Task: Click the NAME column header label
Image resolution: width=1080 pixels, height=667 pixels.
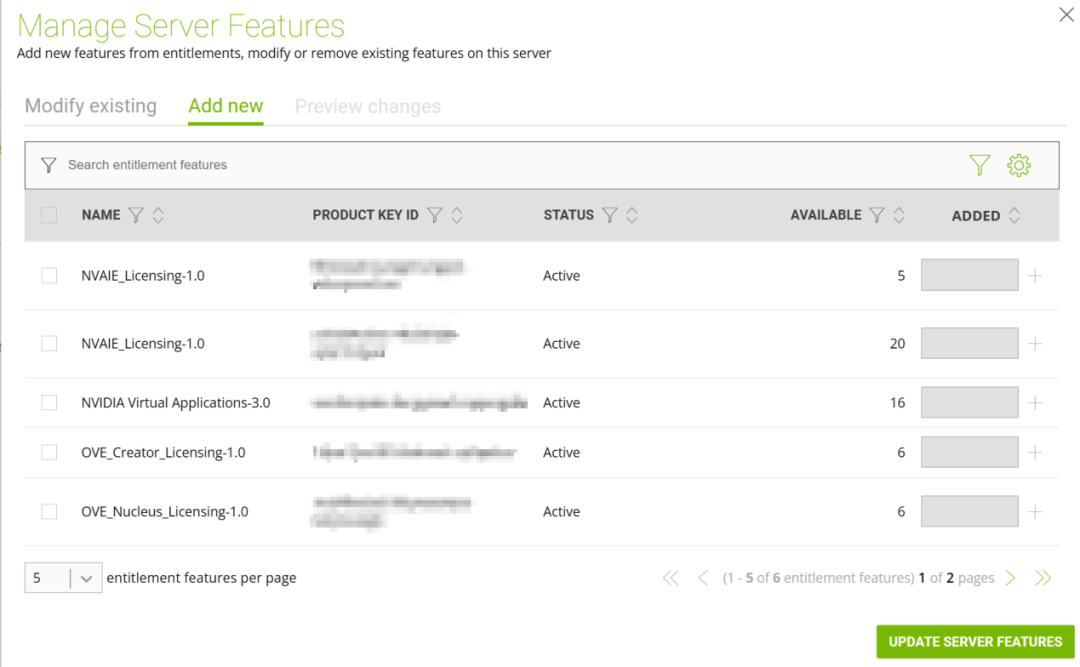Action: [101, 215]
